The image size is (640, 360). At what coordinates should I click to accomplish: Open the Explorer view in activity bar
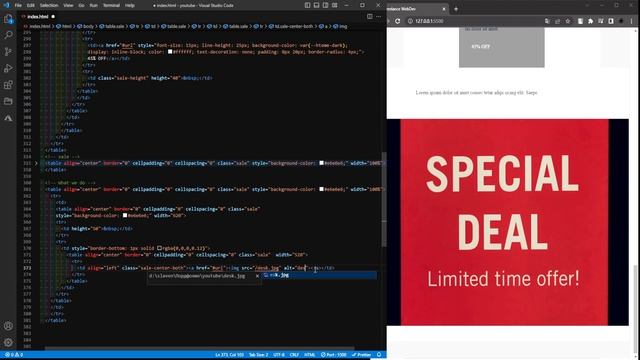pos(8,19)
